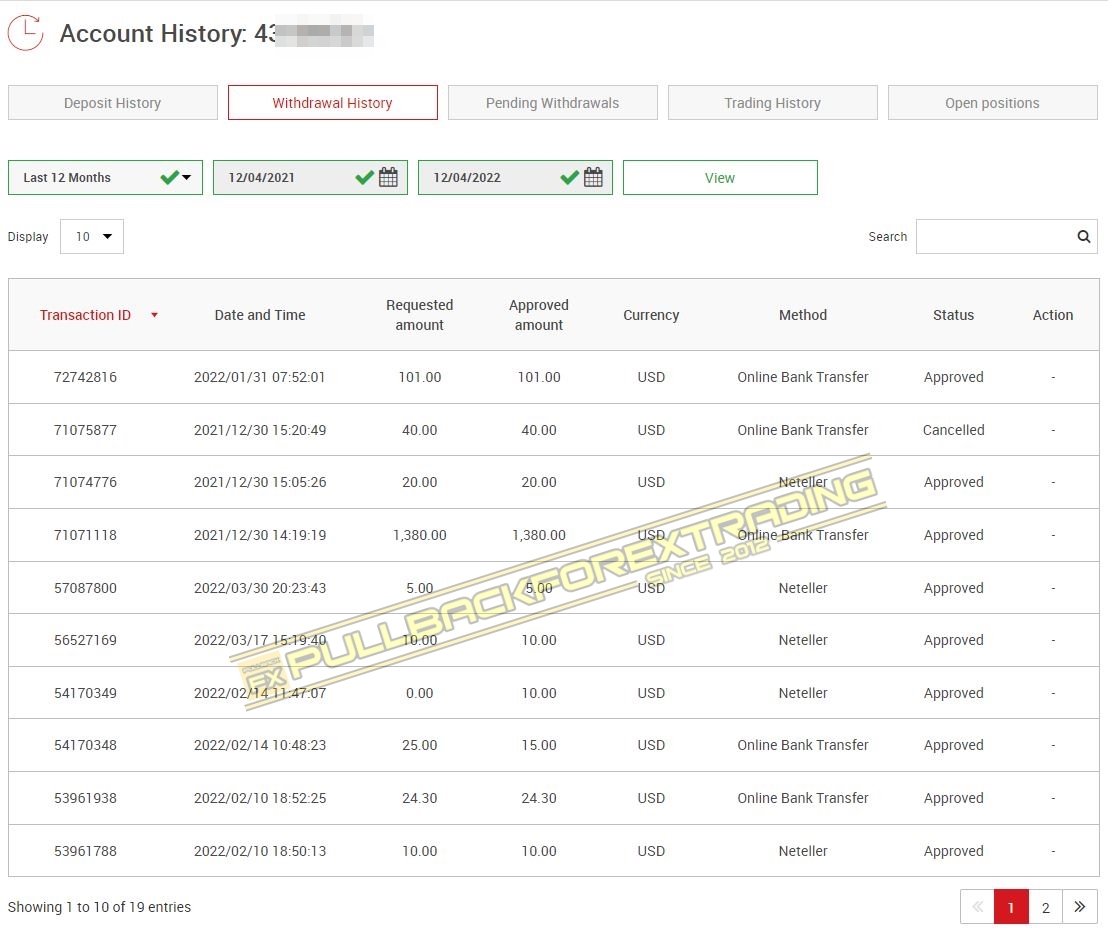Select the Withdrawal History tab
Screen dimensions: 1108x935
332,103
